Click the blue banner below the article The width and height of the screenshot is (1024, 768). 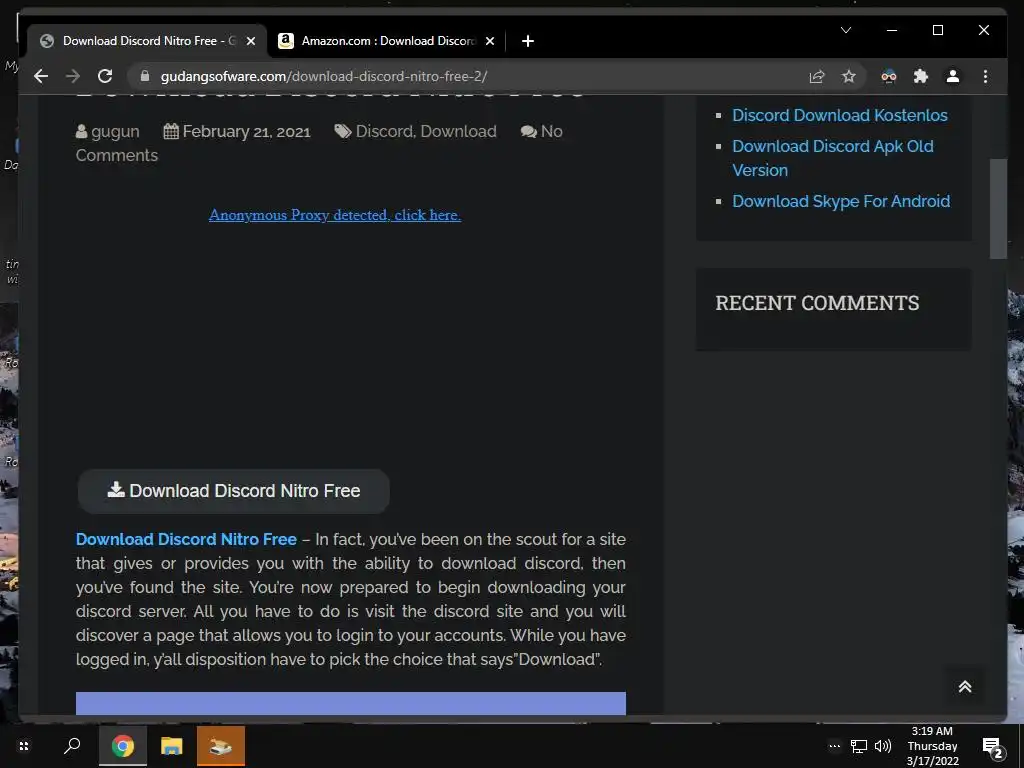tap(351, 703)
